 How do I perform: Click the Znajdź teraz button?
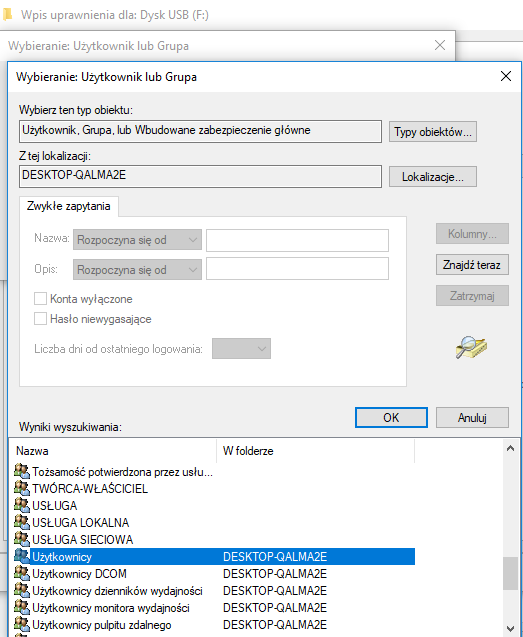click(472, 265)
